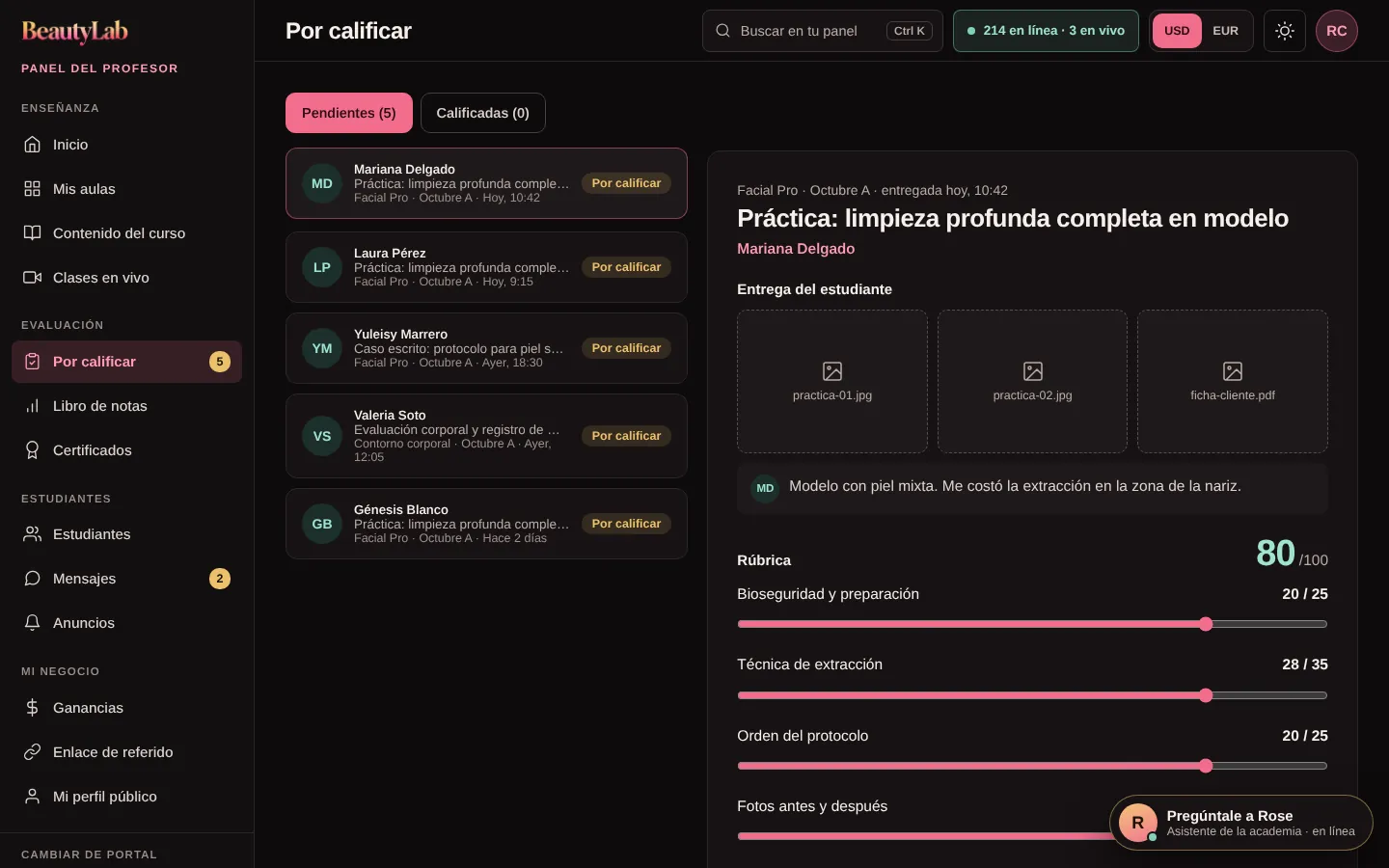Select Yuleisy Marrero's written case submission
The width and height of the screenshot is (1389, 868).
[x=486, y=348]
